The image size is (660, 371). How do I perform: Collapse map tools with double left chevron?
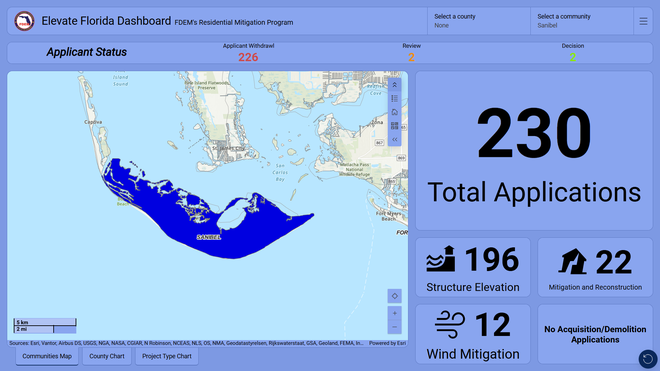click(394, 139)
